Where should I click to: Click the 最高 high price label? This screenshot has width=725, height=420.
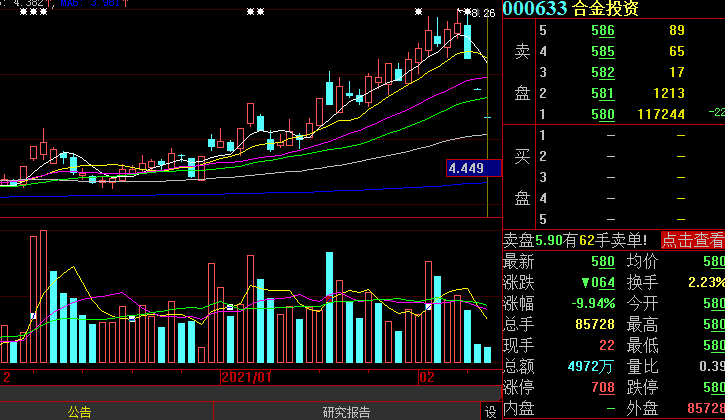642,325
